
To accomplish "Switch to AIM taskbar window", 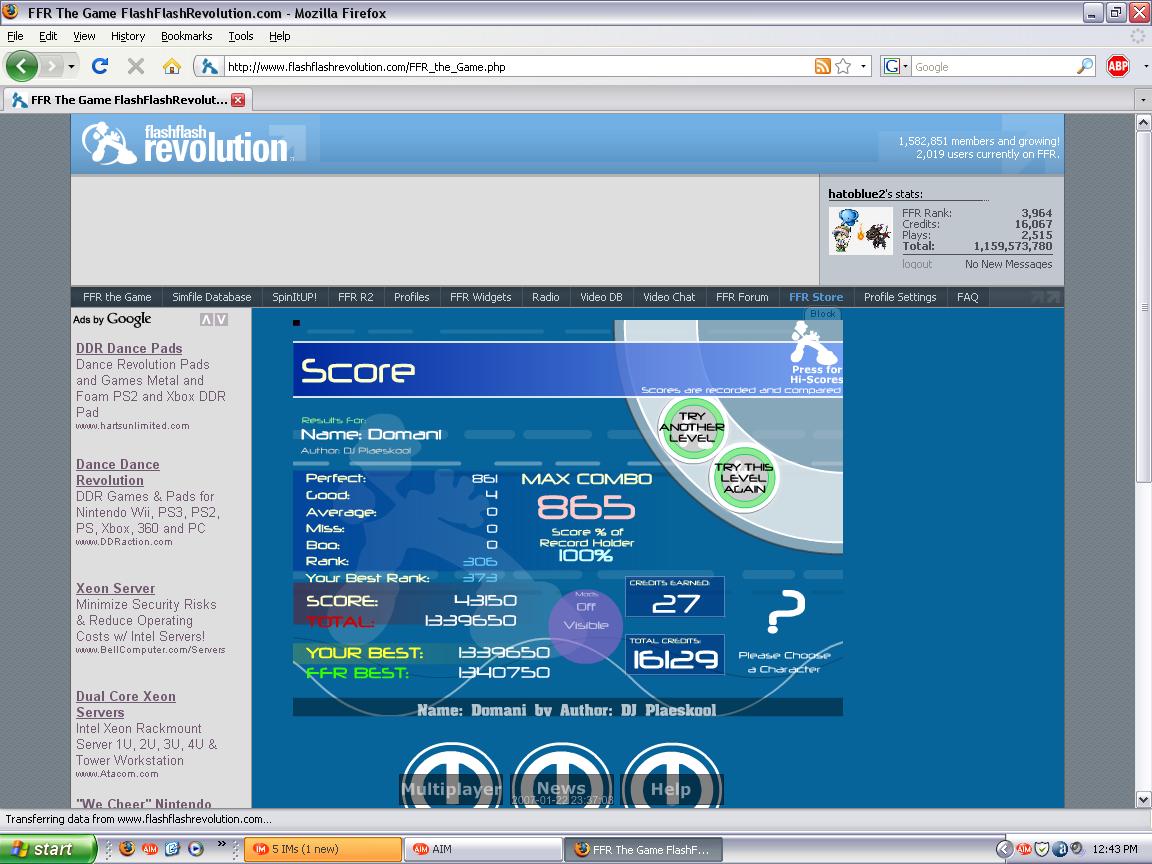I will click(x=483, y=849).
